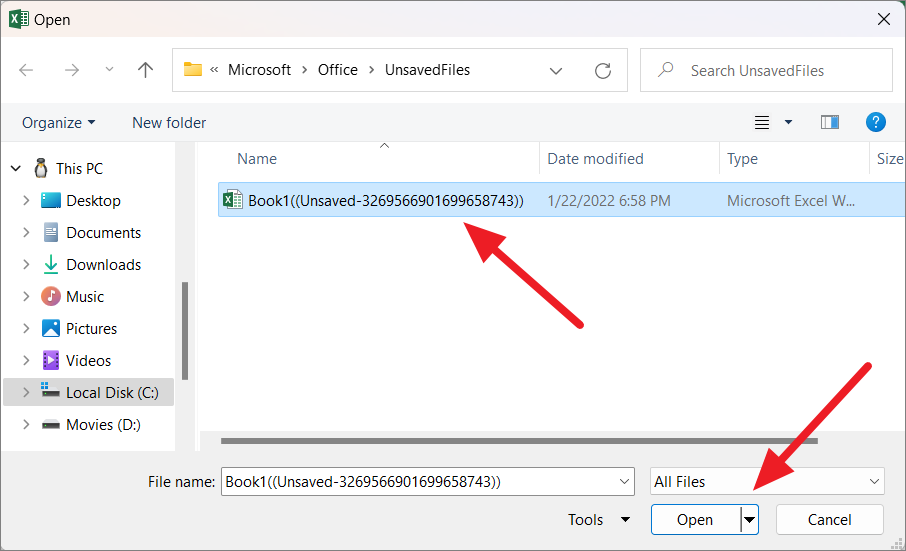Open the Organize menu
Screen dimensions: 906x551
point(58,122)
